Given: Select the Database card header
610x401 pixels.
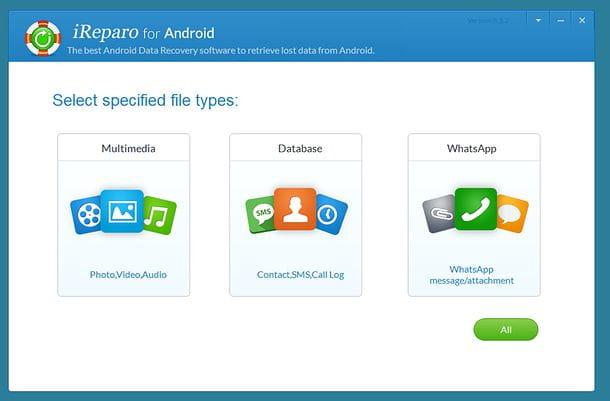Looking at the screenshot, I should 296,148.
